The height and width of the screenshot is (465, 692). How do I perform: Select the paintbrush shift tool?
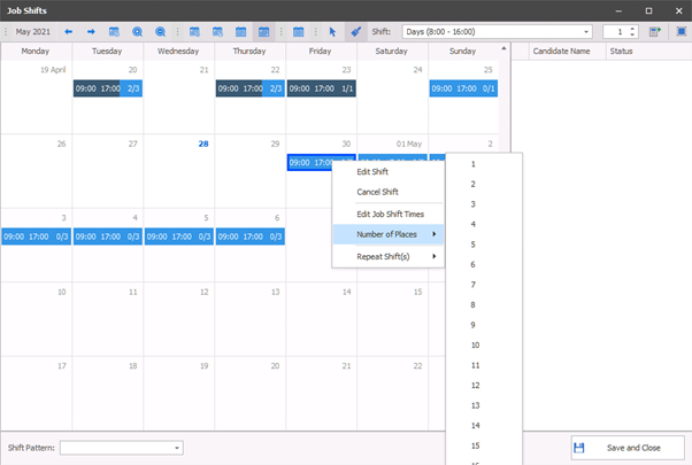point(355,32)
